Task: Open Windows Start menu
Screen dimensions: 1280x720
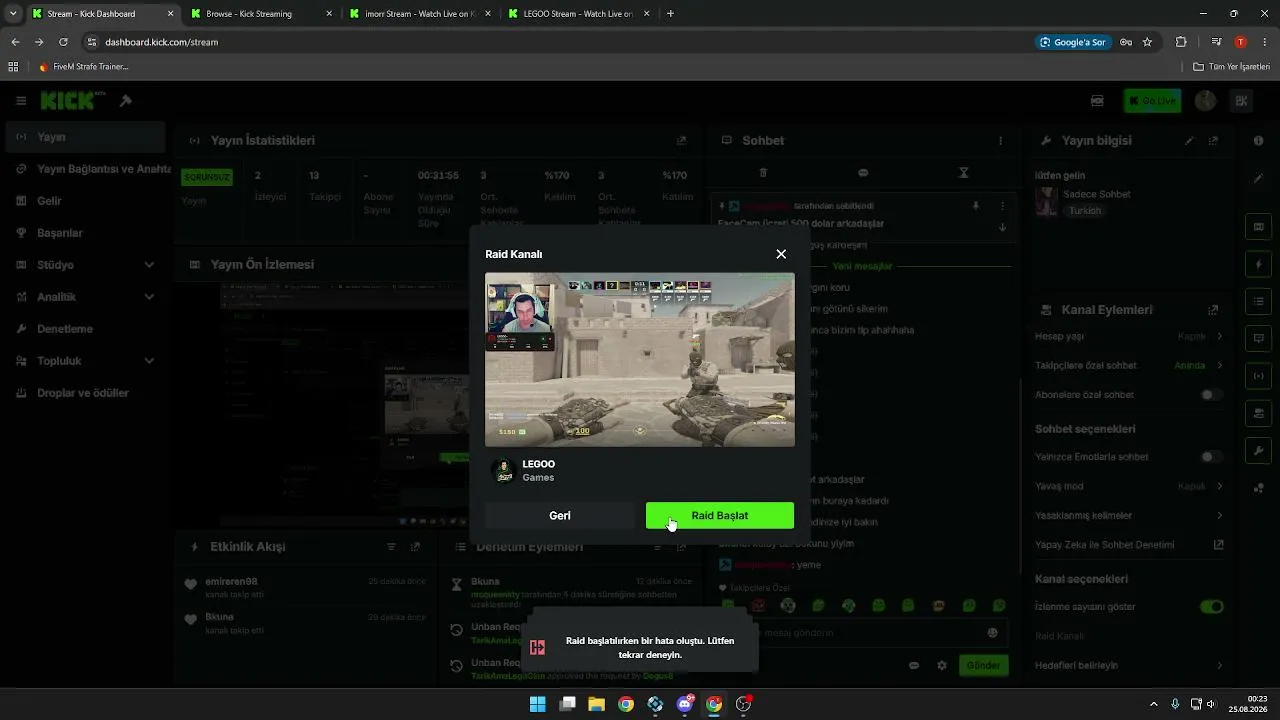Action: [538, 704]
